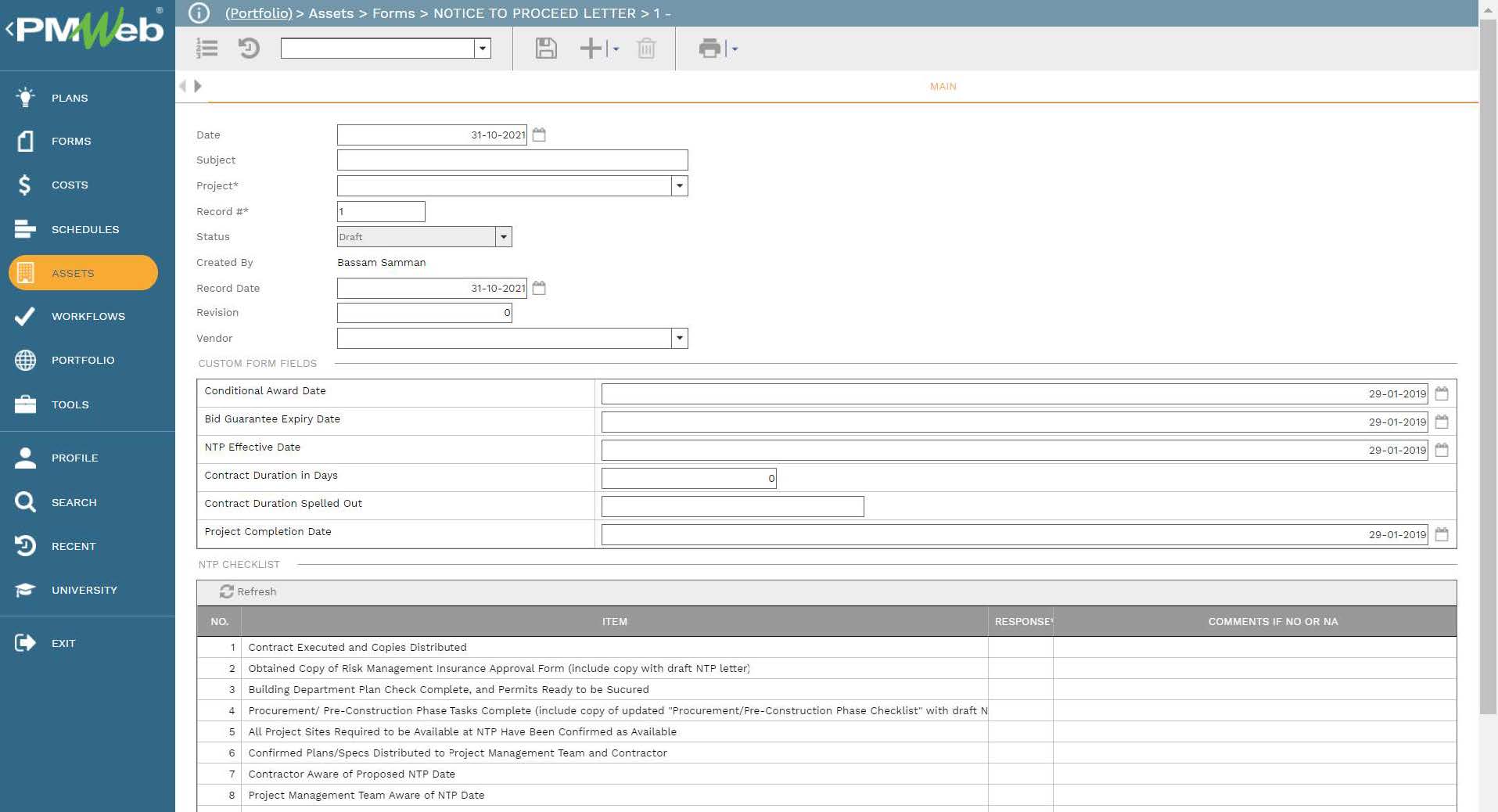Expand the Vendor dropdown list
Screen dimensions: 1498x812
[x=679, y=339]
